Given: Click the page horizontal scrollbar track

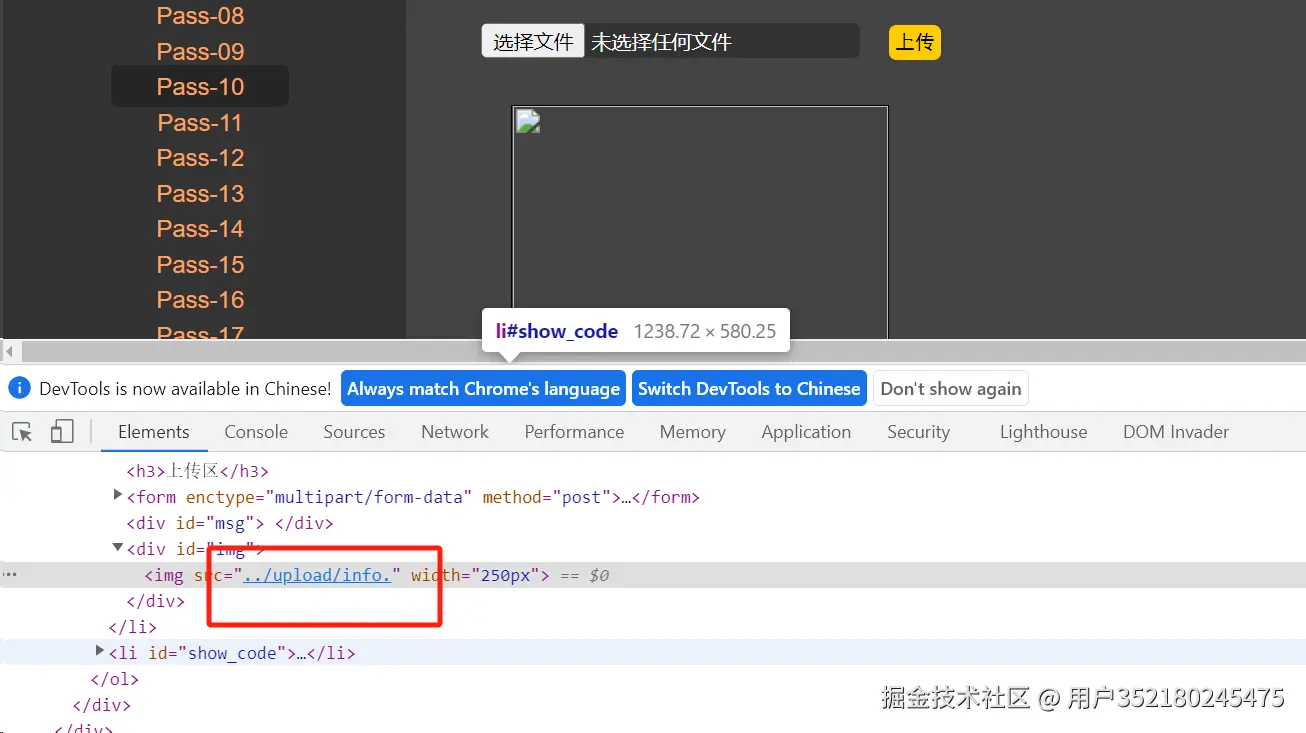Looking at the screenshot, I should pyautogui.click(x=663, y=351).
